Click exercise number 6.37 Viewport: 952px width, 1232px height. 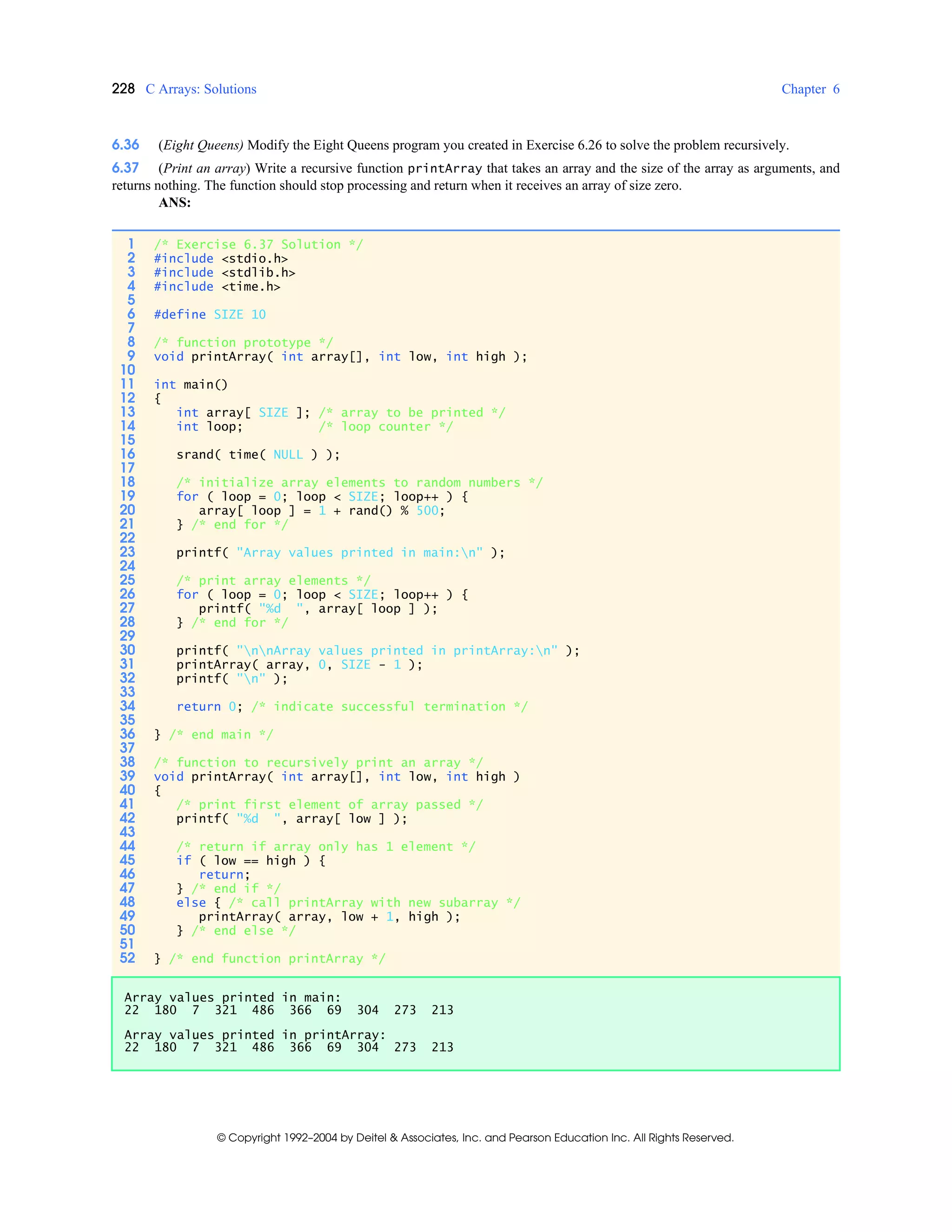[125, 168]
